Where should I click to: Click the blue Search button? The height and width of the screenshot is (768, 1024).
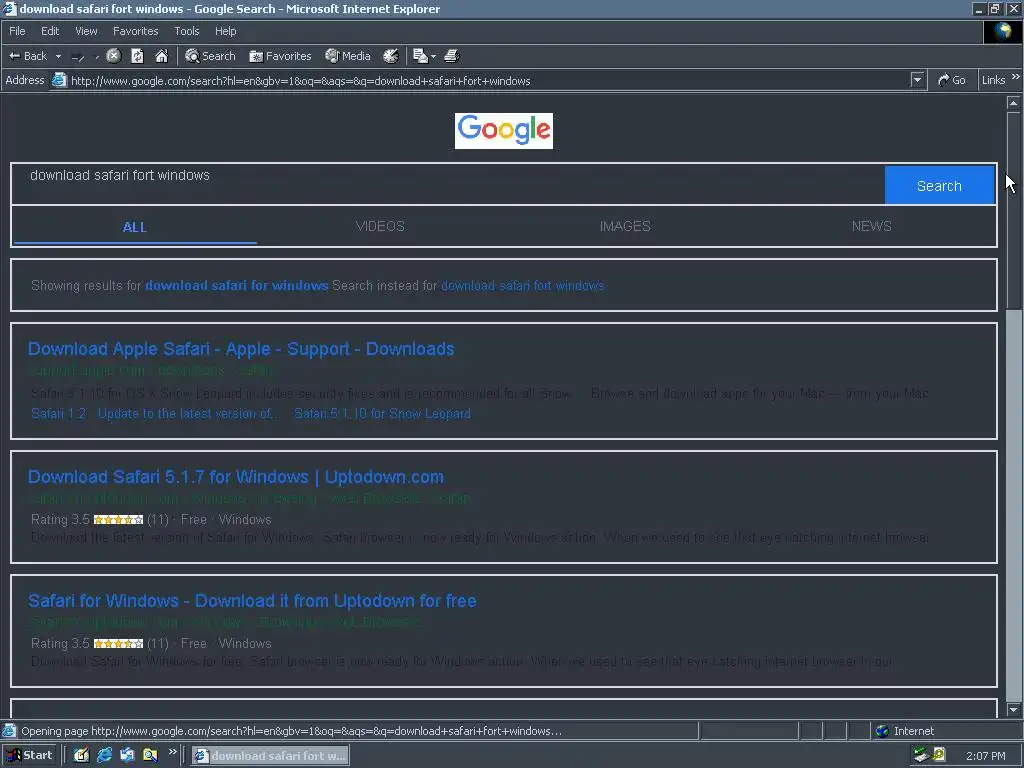pyautogui.click(x=939, y=185)
